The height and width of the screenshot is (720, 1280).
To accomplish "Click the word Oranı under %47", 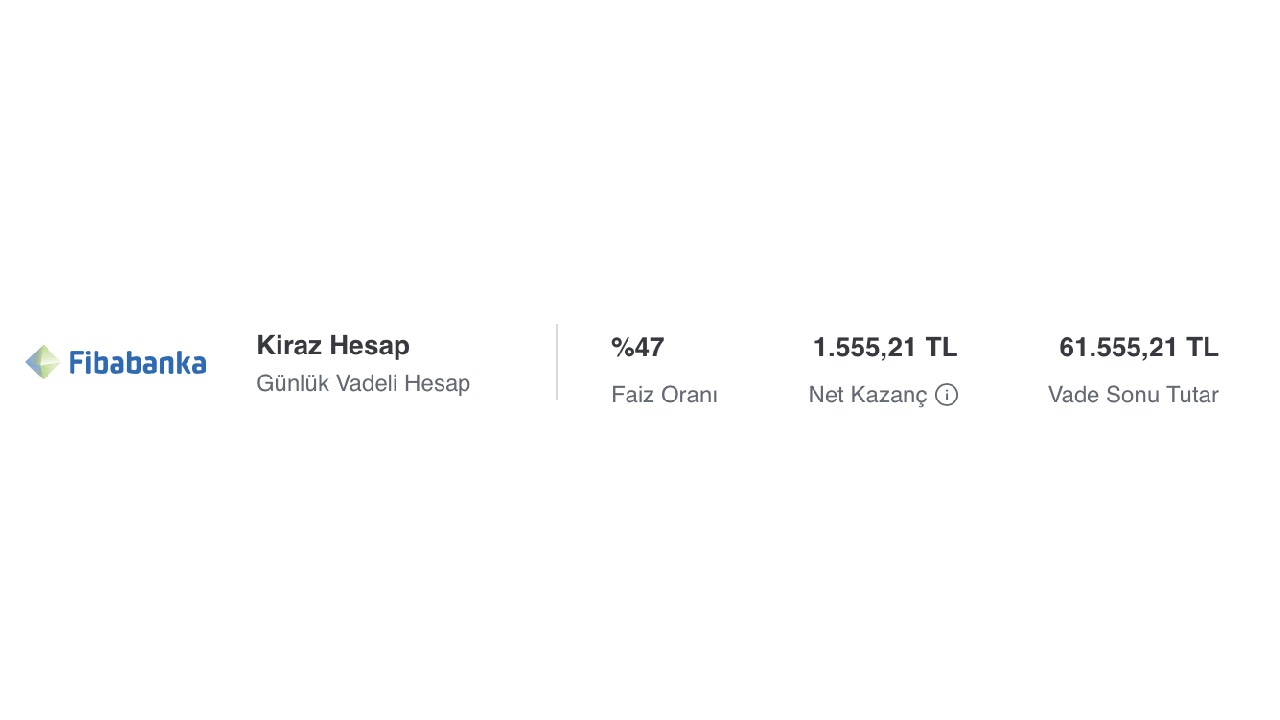I will click(x=690, y=395).
